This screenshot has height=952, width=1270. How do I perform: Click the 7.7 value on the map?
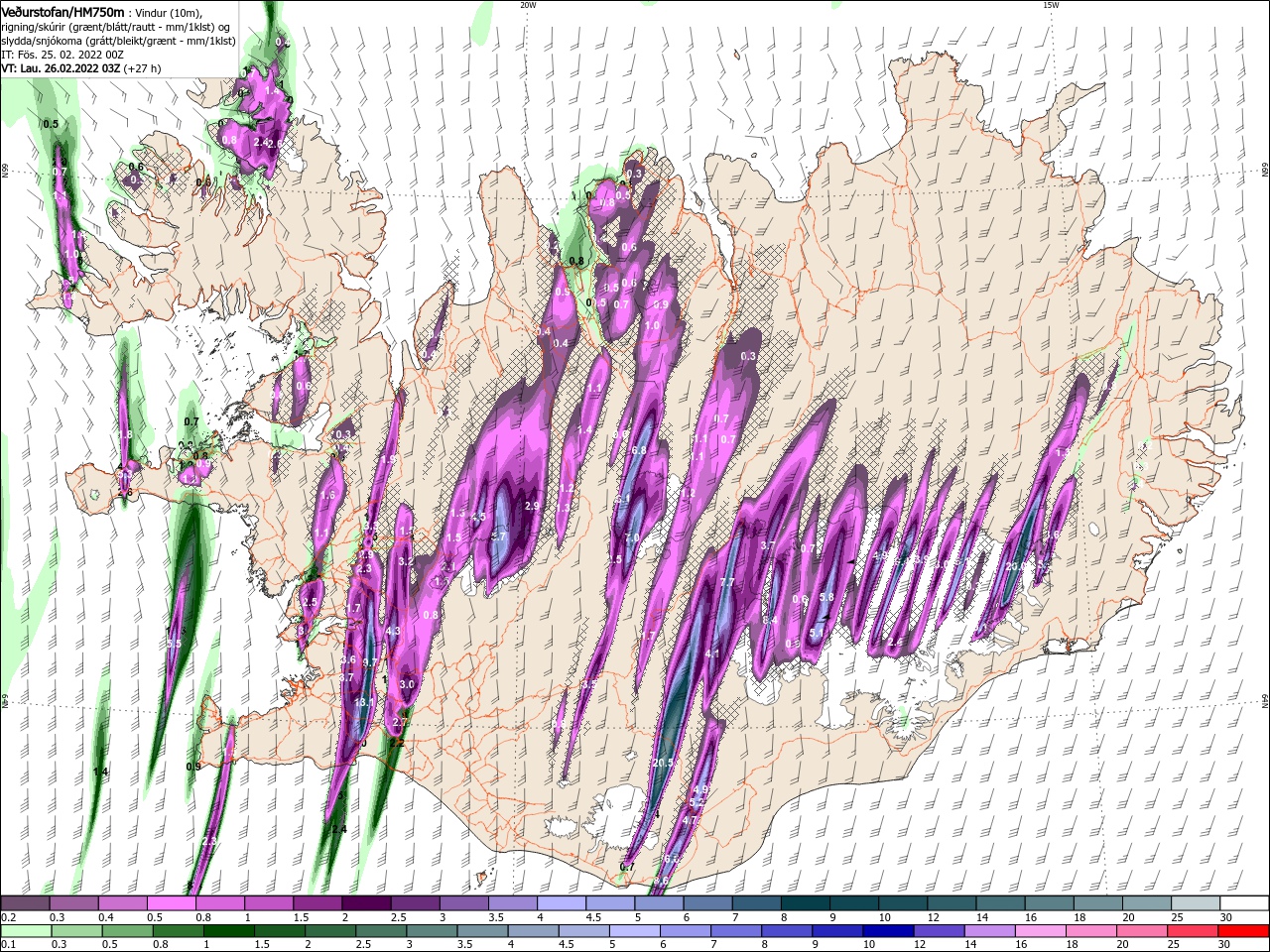(x=727, y=582)
